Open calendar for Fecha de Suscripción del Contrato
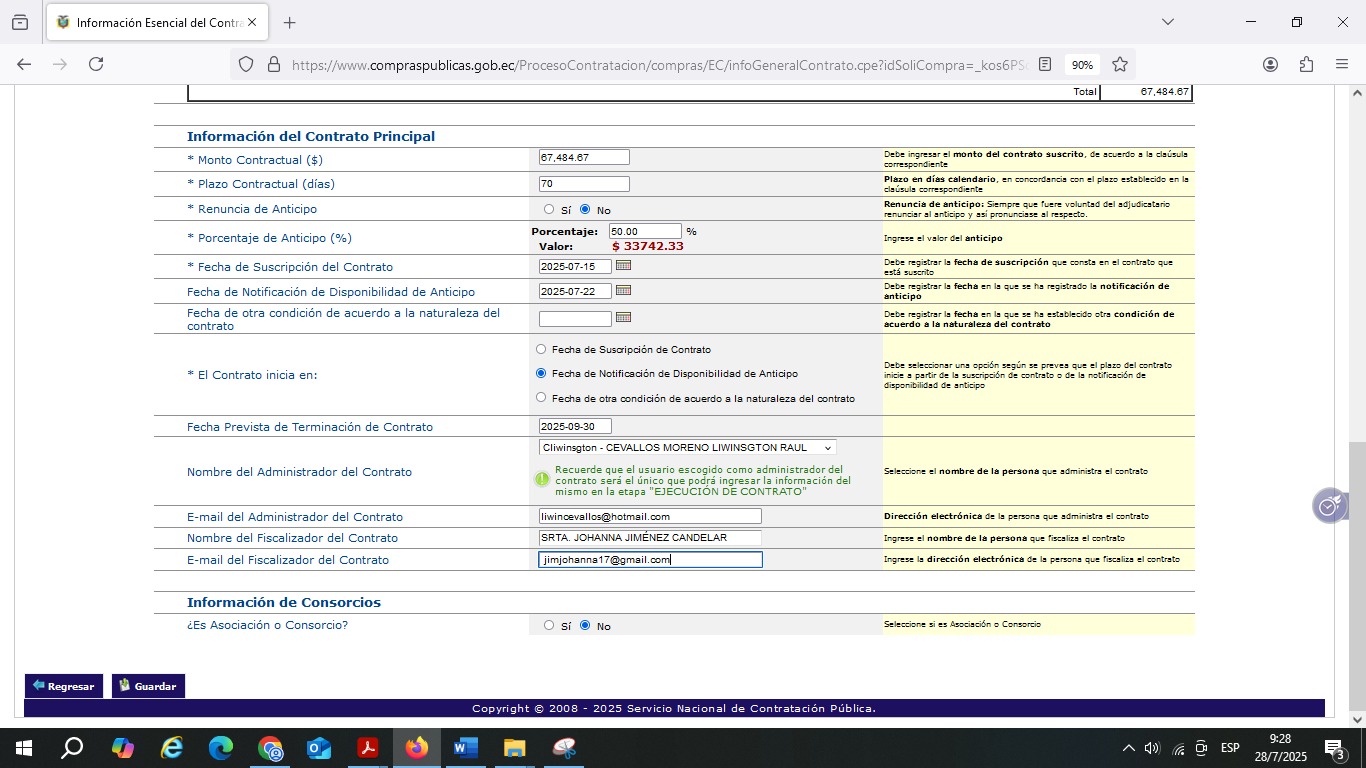The height and width of the screenshot is (768, 1366). pos(623,266)
